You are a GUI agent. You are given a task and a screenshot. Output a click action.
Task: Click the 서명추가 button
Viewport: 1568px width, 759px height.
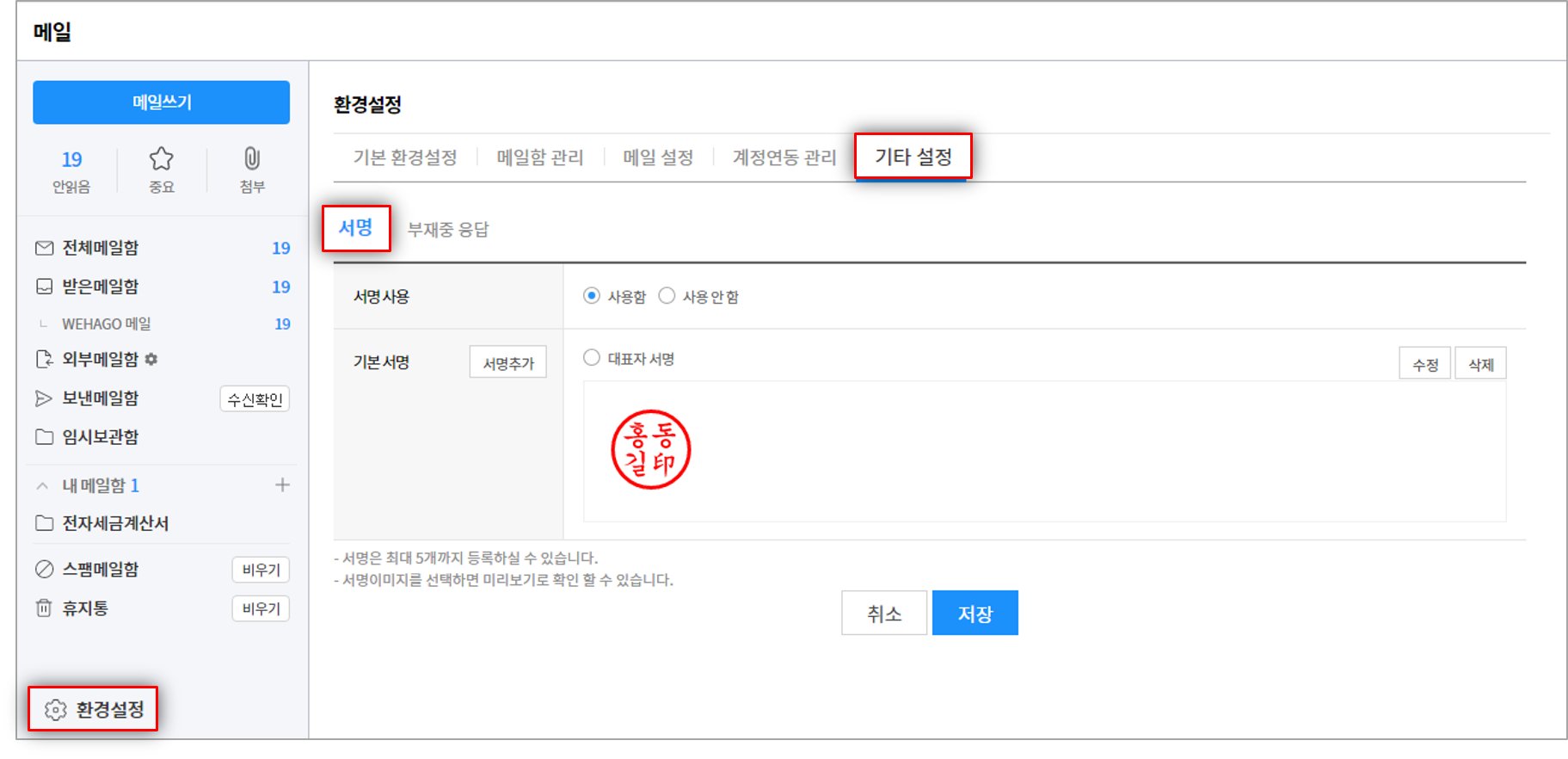click(x=507, y=363)
